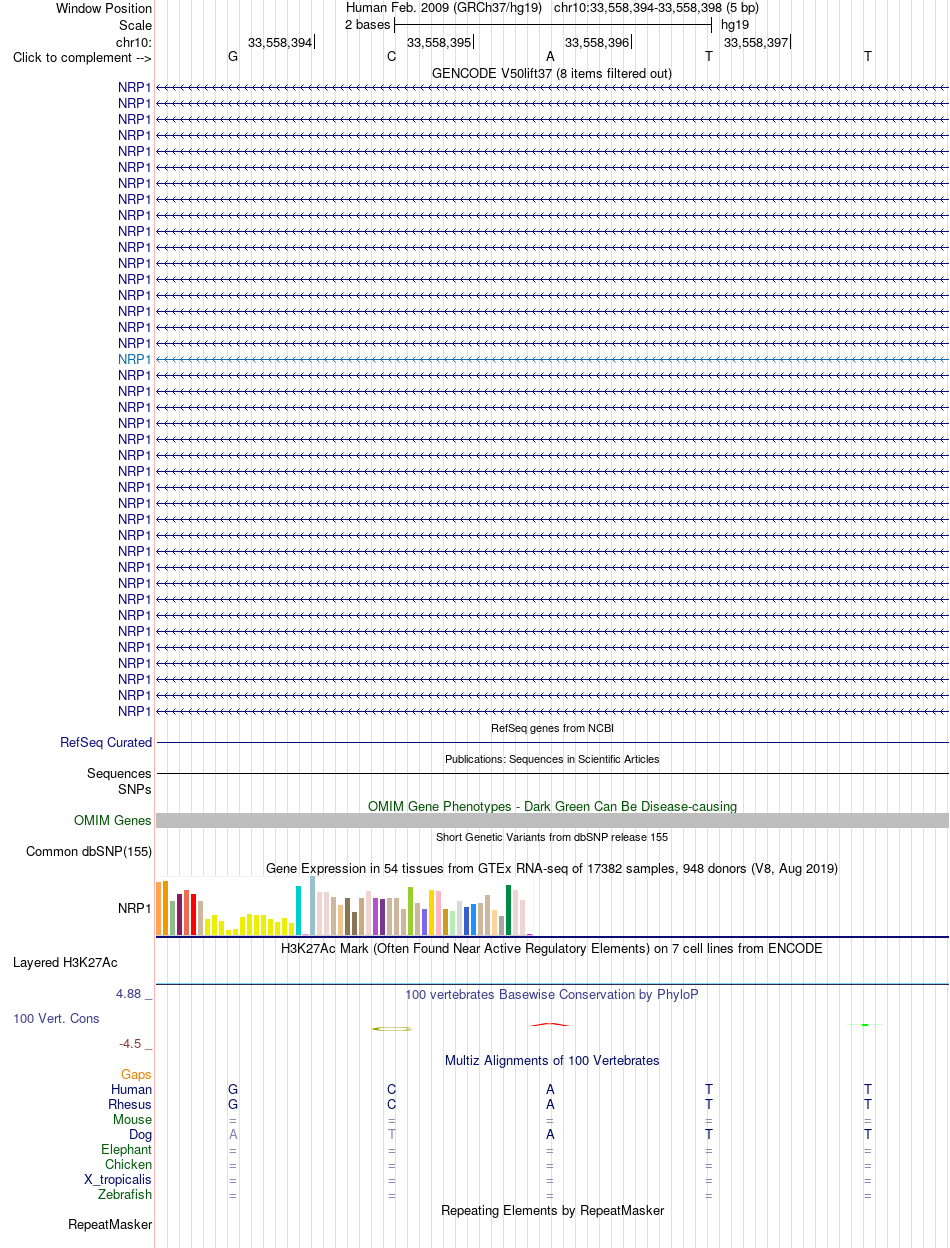Screen dimensions: 950x1248
Task: Click the chr10:33,558,394-33,558,398 (5 bp) position text
Action: point(656,8)
